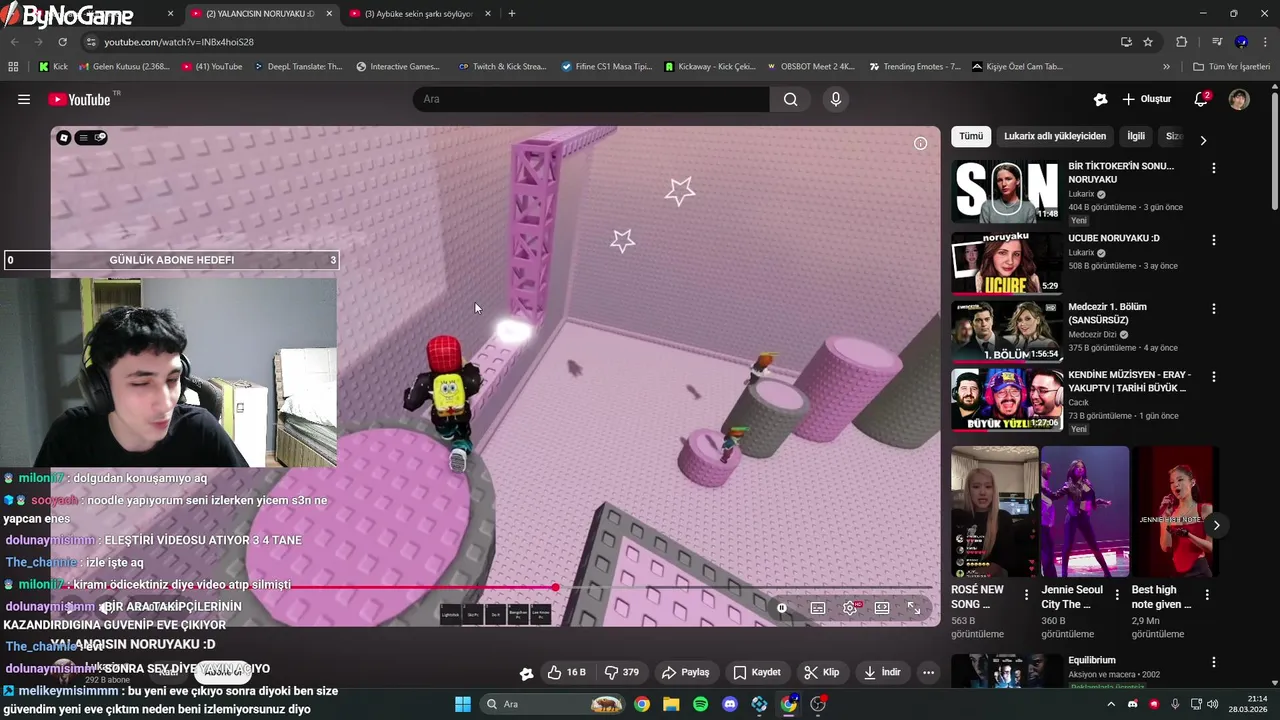Launch Spotify from taskbar
This screenshot has width=1280, height=720.
[x=700, y=704]
